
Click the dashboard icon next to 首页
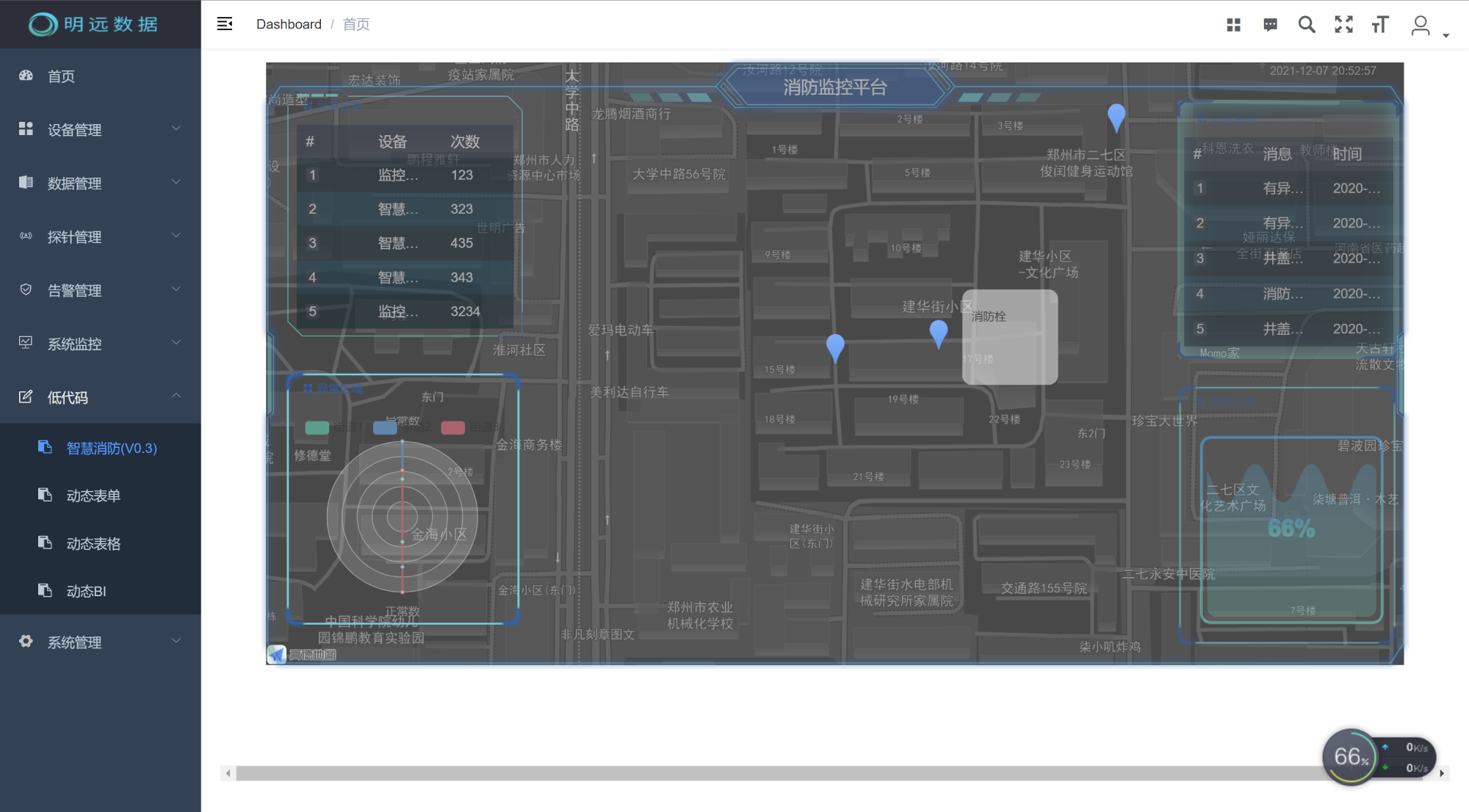26,76
